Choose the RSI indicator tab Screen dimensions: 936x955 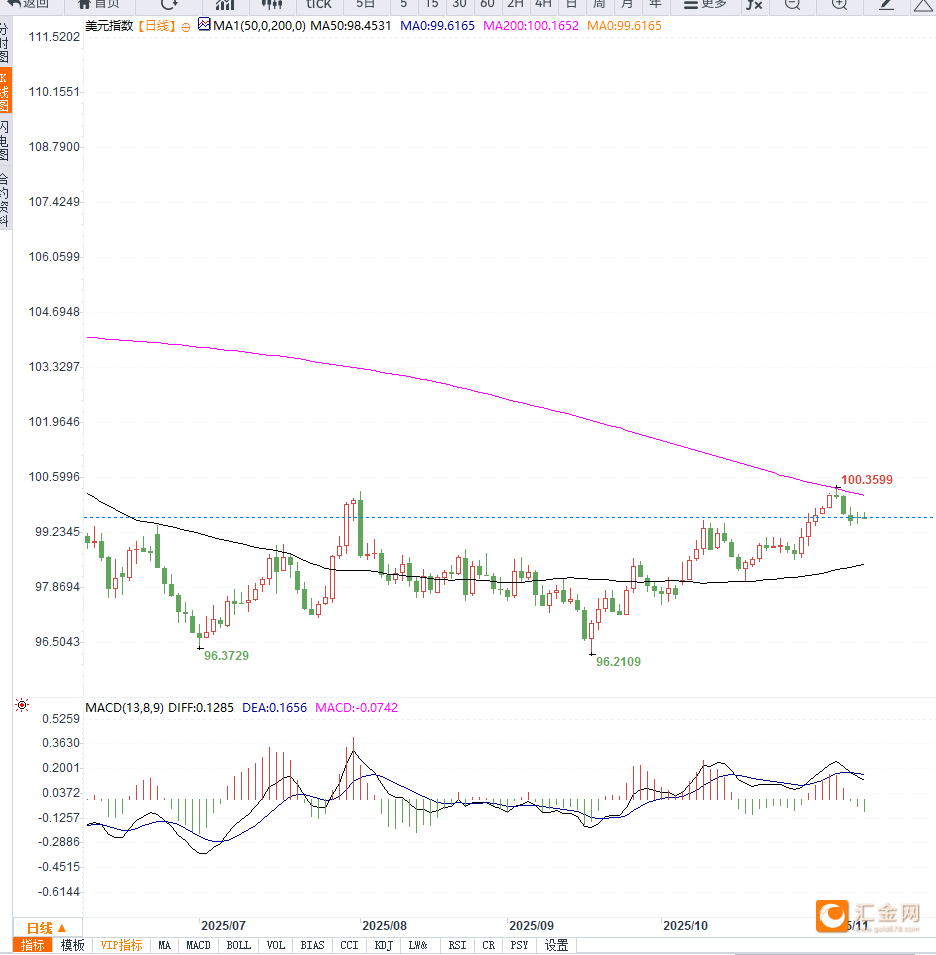coord(457,945)
